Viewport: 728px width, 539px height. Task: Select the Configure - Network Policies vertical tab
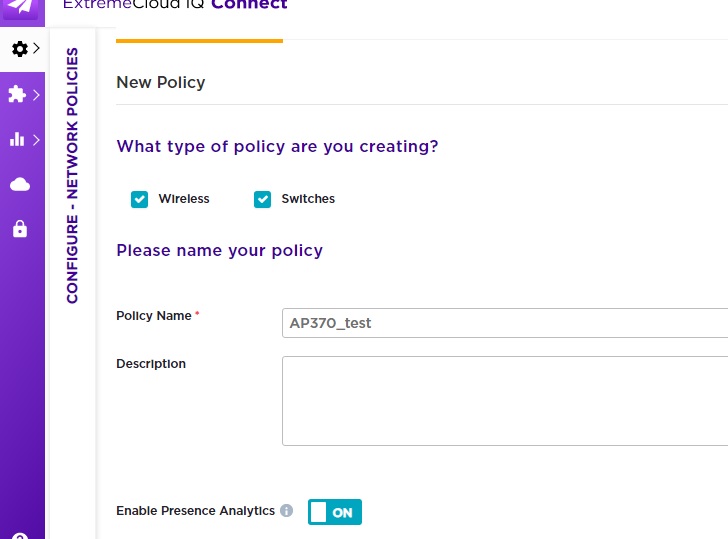tap(73, 175)
